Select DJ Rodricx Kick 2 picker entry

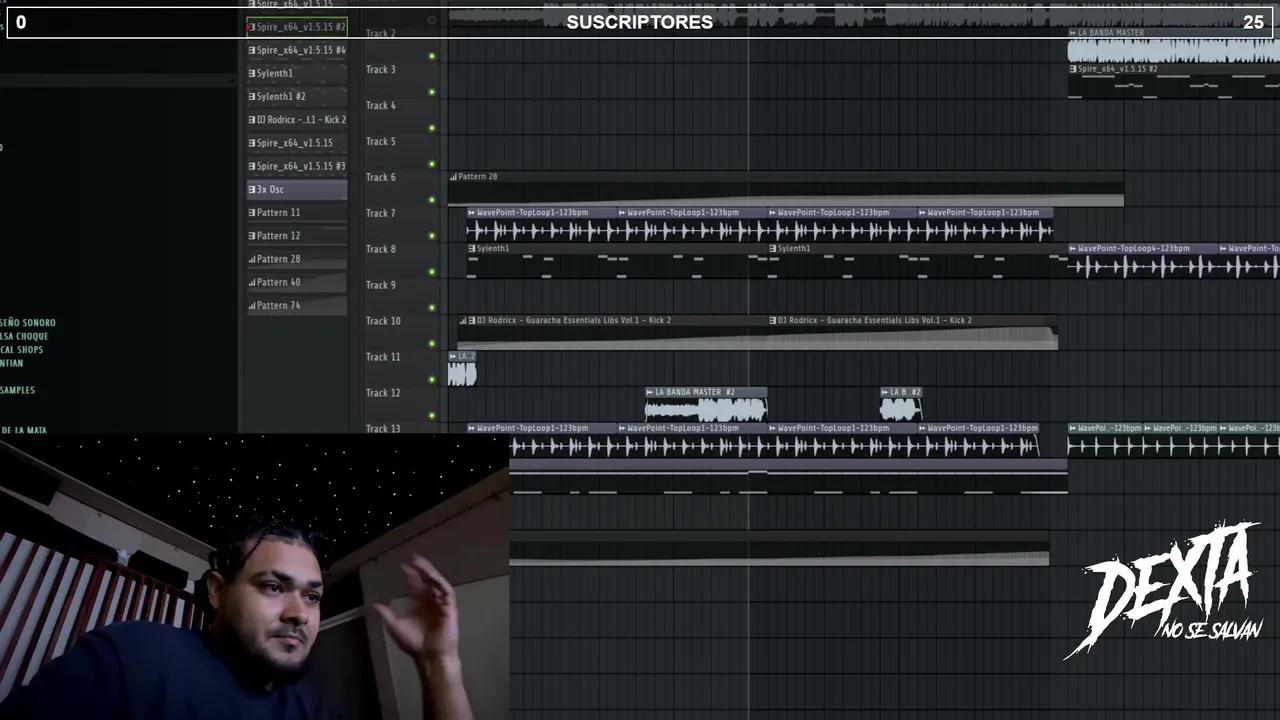pos(297,120)
